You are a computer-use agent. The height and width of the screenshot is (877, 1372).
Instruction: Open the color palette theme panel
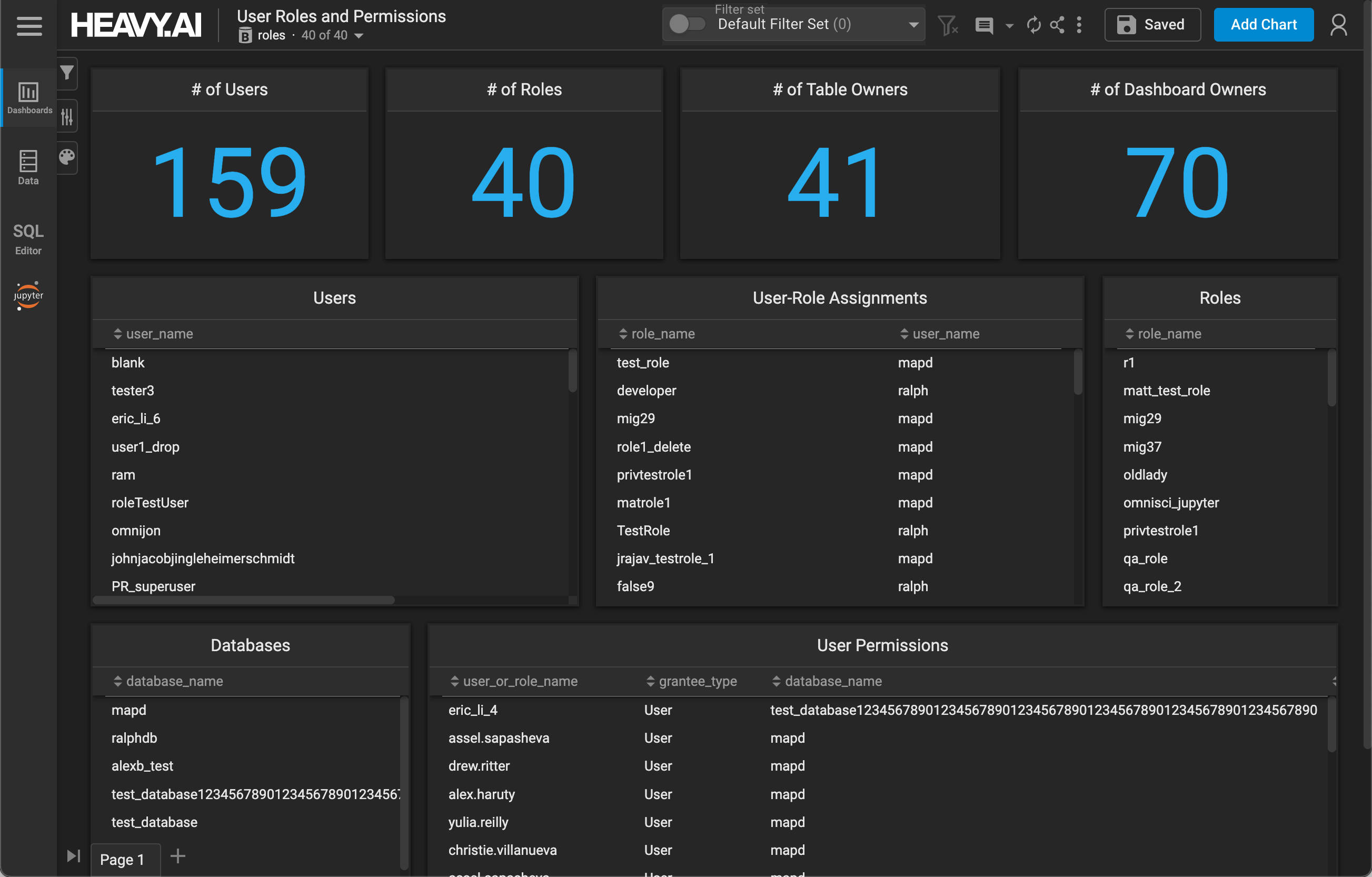pos(67,157)
